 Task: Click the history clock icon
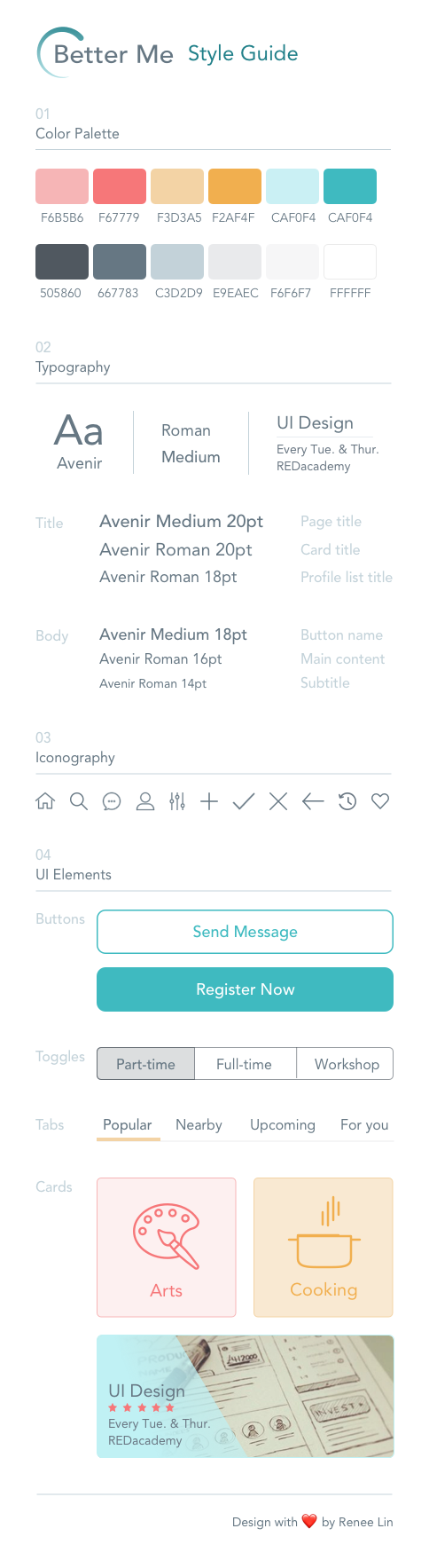click(347, 801)
